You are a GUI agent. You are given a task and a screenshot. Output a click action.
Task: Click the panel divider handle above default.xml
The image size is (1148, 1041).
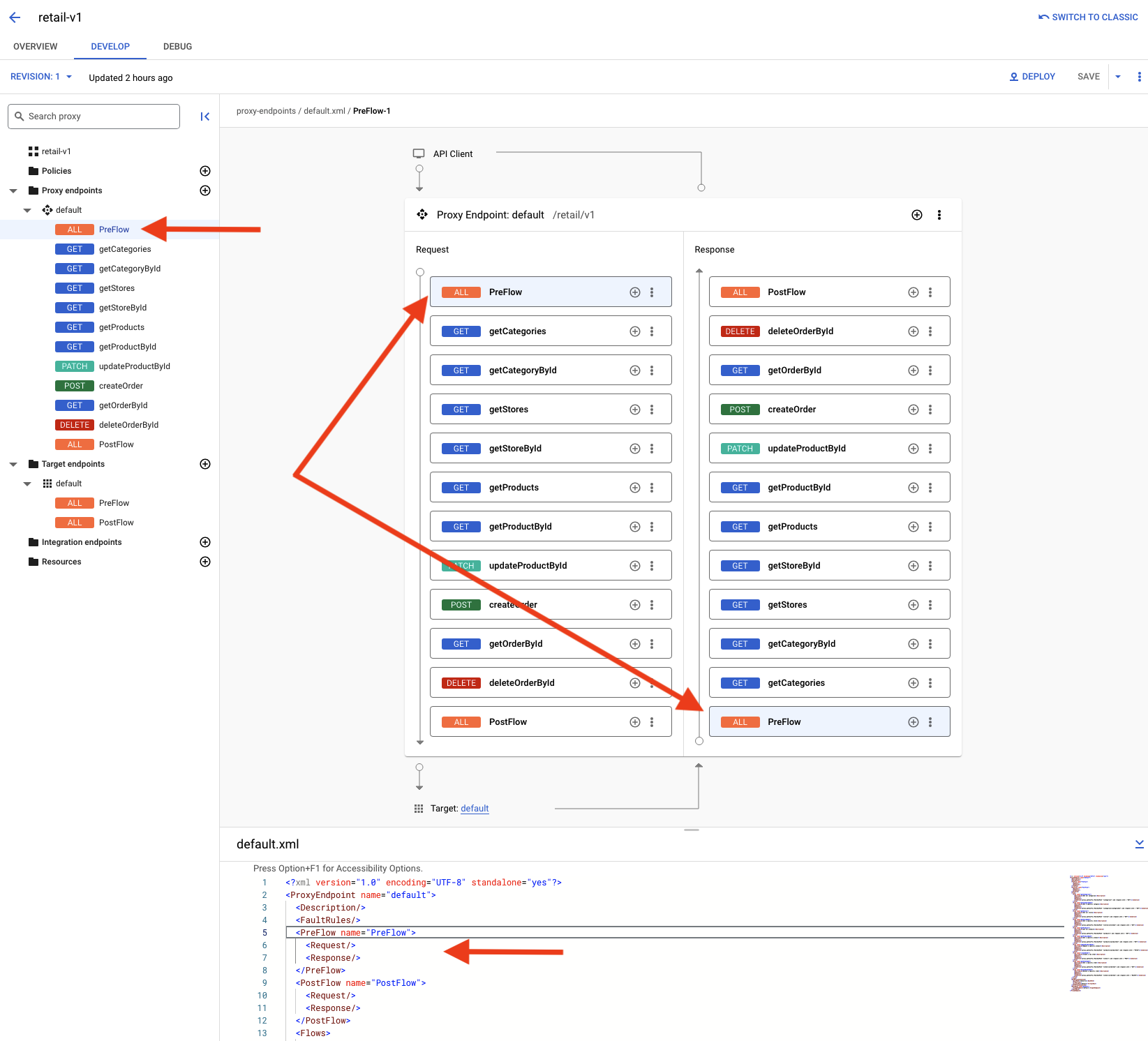click(692, 830)
